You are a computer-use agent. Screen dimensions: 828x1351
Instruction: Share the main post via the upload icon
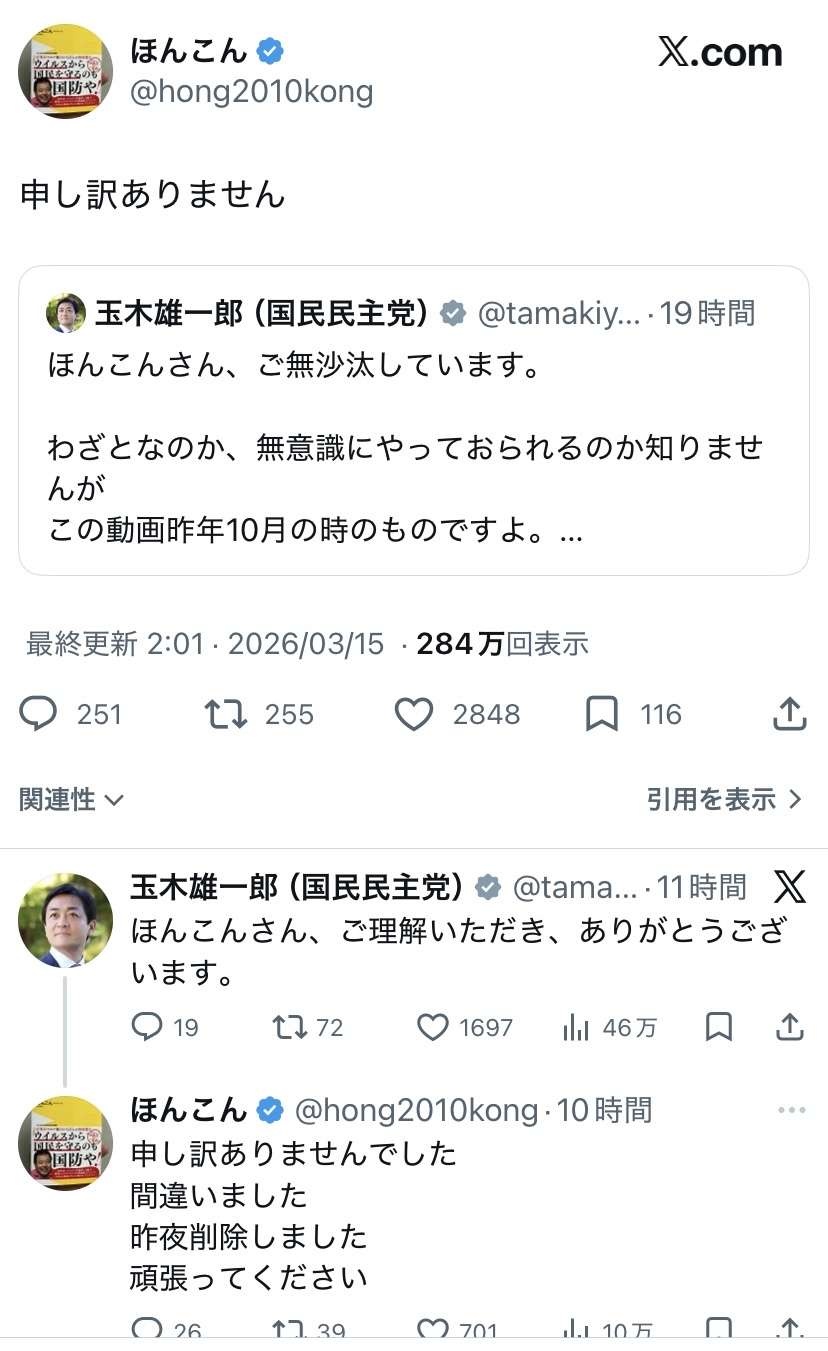click(790, 714)
